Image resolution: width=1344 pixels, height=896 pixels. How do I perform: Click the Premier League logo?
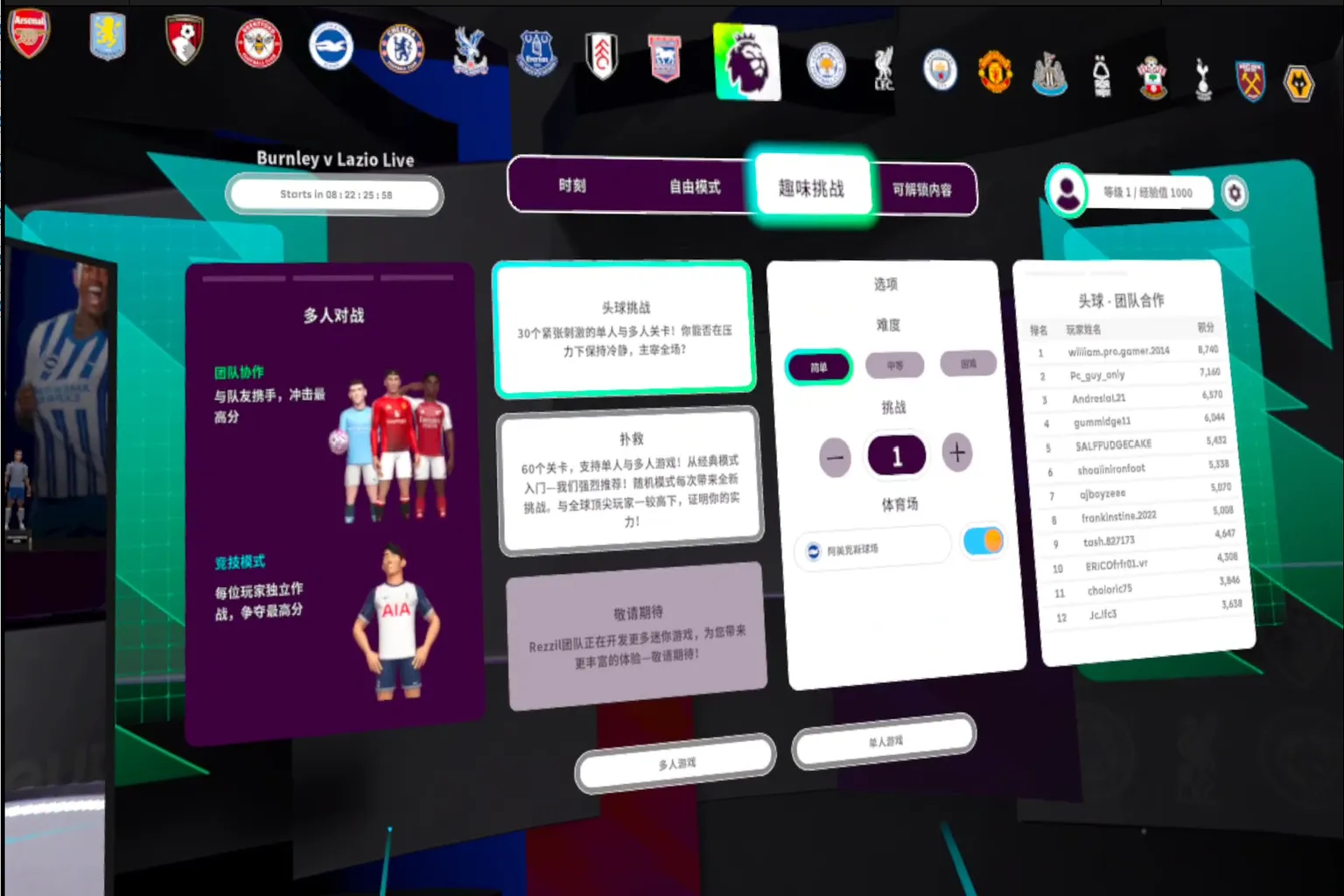(747, 63)
